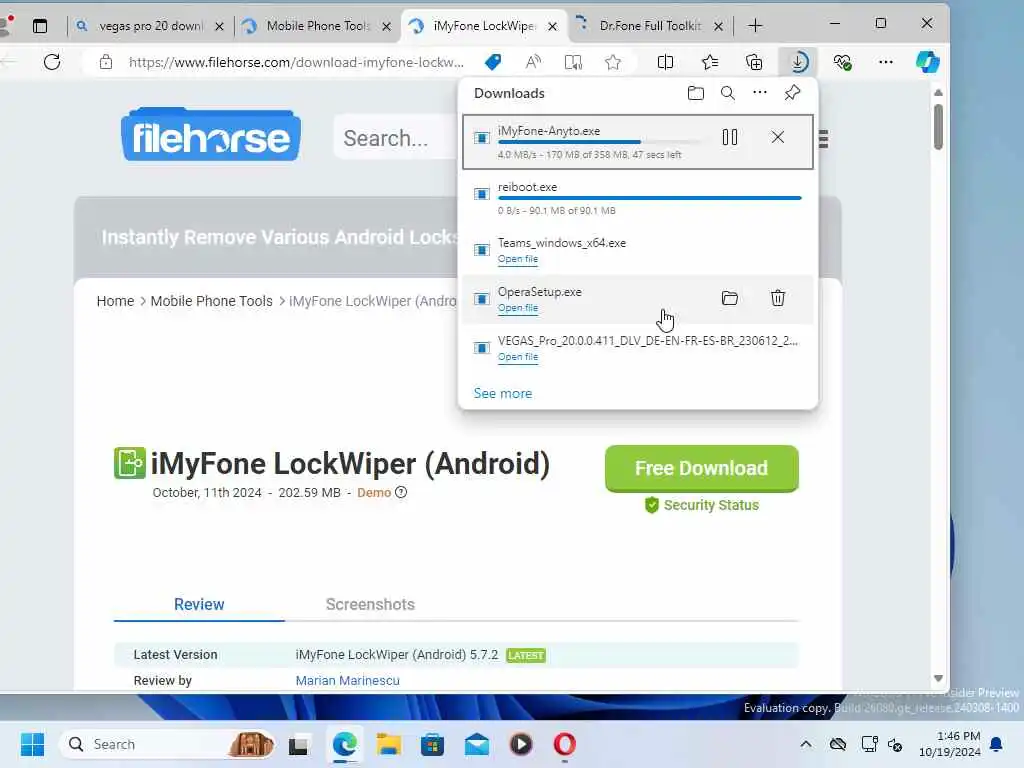Pause the iMyFone-Anyto.exe download
This screenshot has height=768, width=1024.
[729, 137]
